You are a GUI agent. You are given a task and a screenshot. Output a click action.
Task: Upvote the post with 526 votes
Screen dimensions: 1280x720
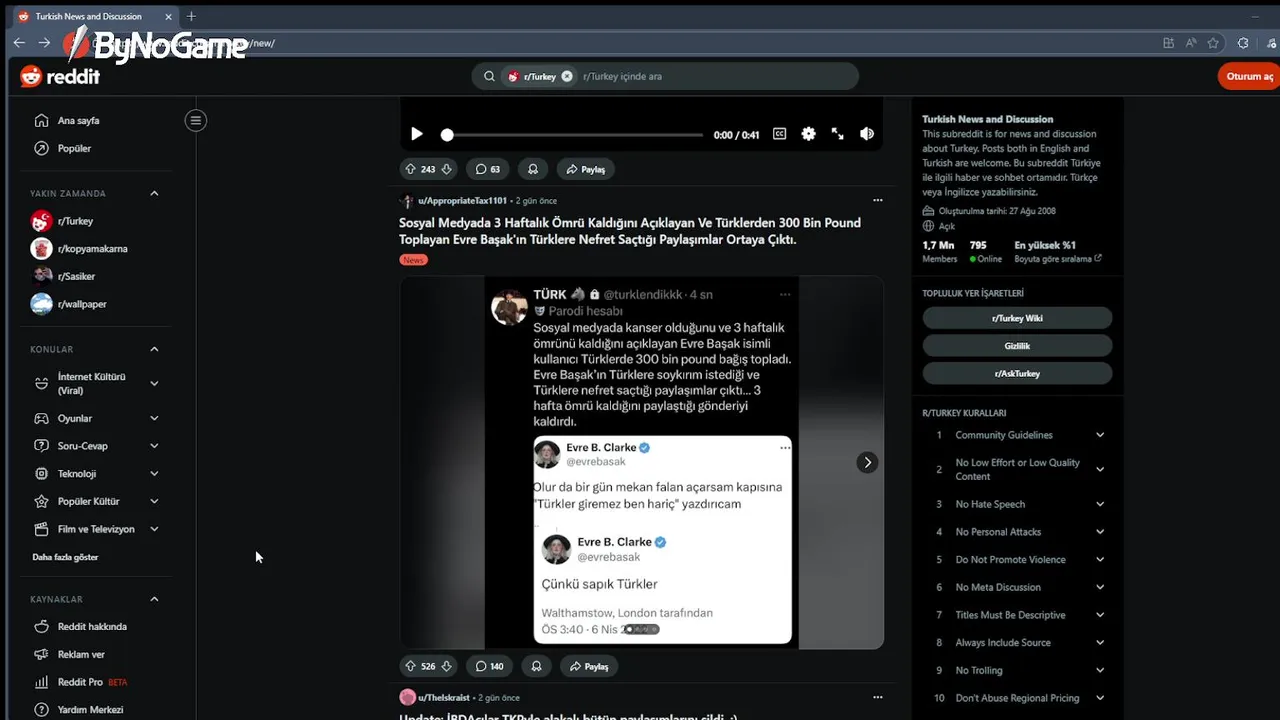click(410, 666)
